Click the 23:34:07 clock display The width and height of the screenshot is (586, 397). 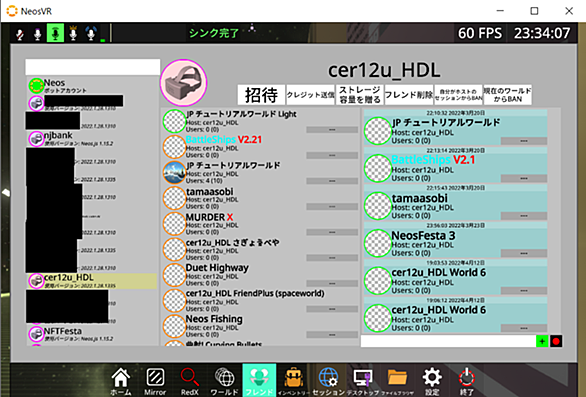[542, 33]
